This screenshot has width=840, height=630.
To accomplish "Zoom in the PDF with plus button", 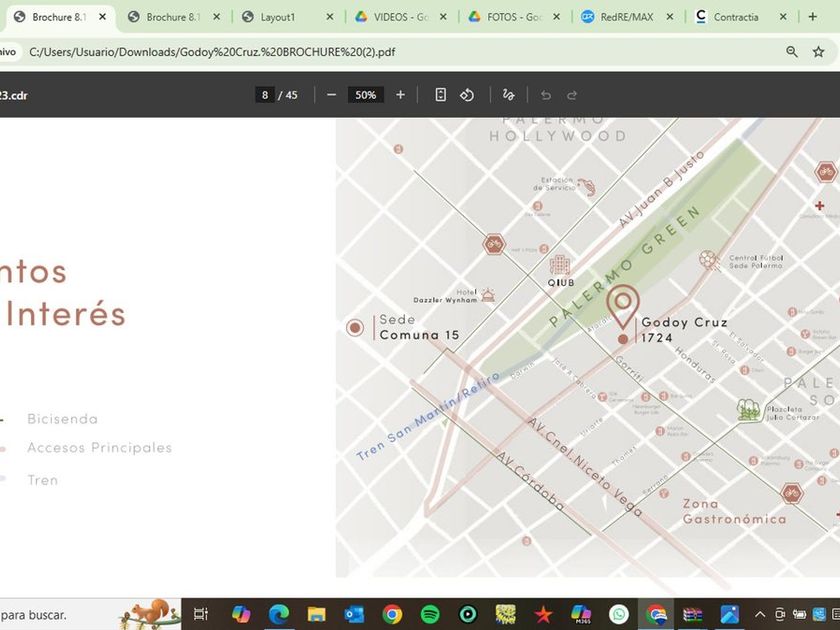I will pos(400,95).
